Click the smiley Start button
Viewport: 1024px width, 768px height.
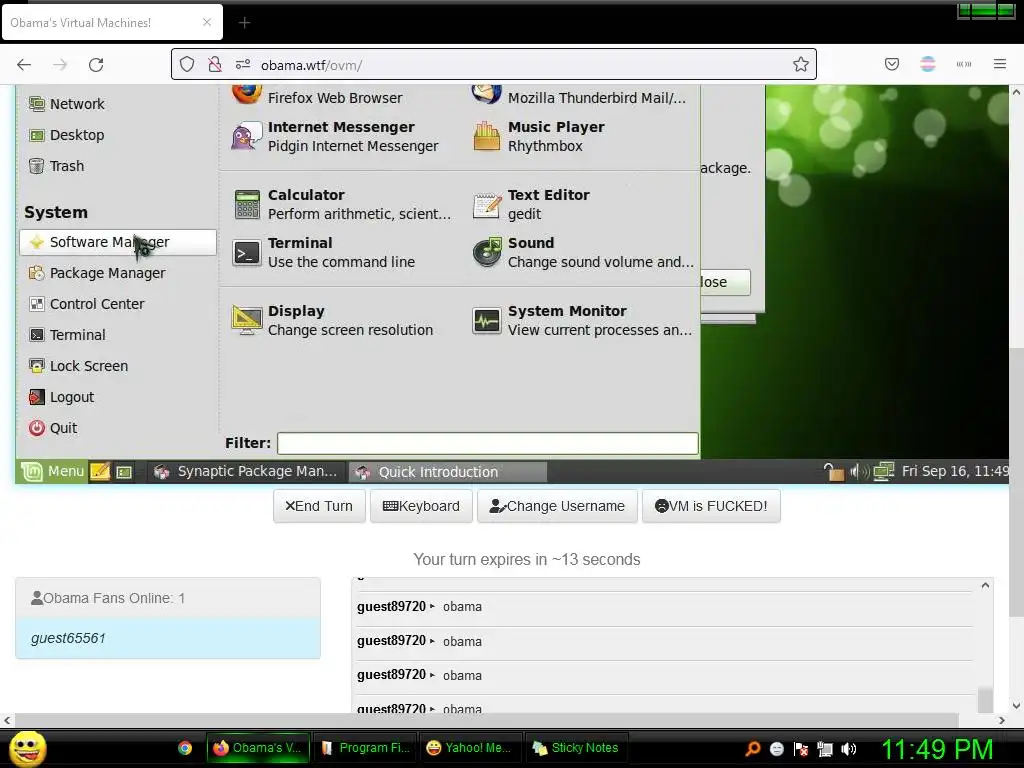27,749
